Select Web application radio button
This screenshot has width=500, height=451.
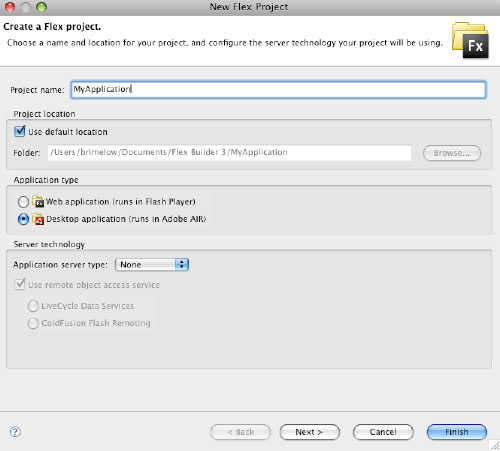[23, 202]
